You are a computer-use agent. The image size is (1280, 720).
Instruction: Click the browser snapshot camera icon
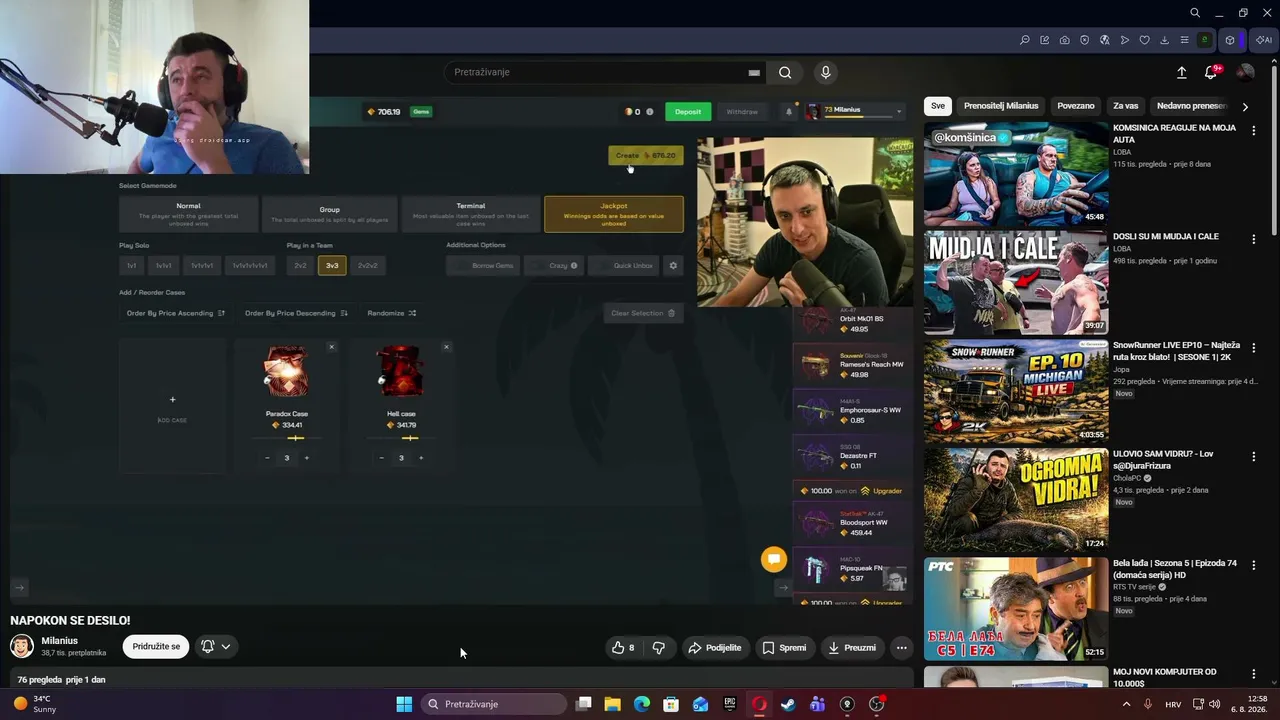[1064, 40]
